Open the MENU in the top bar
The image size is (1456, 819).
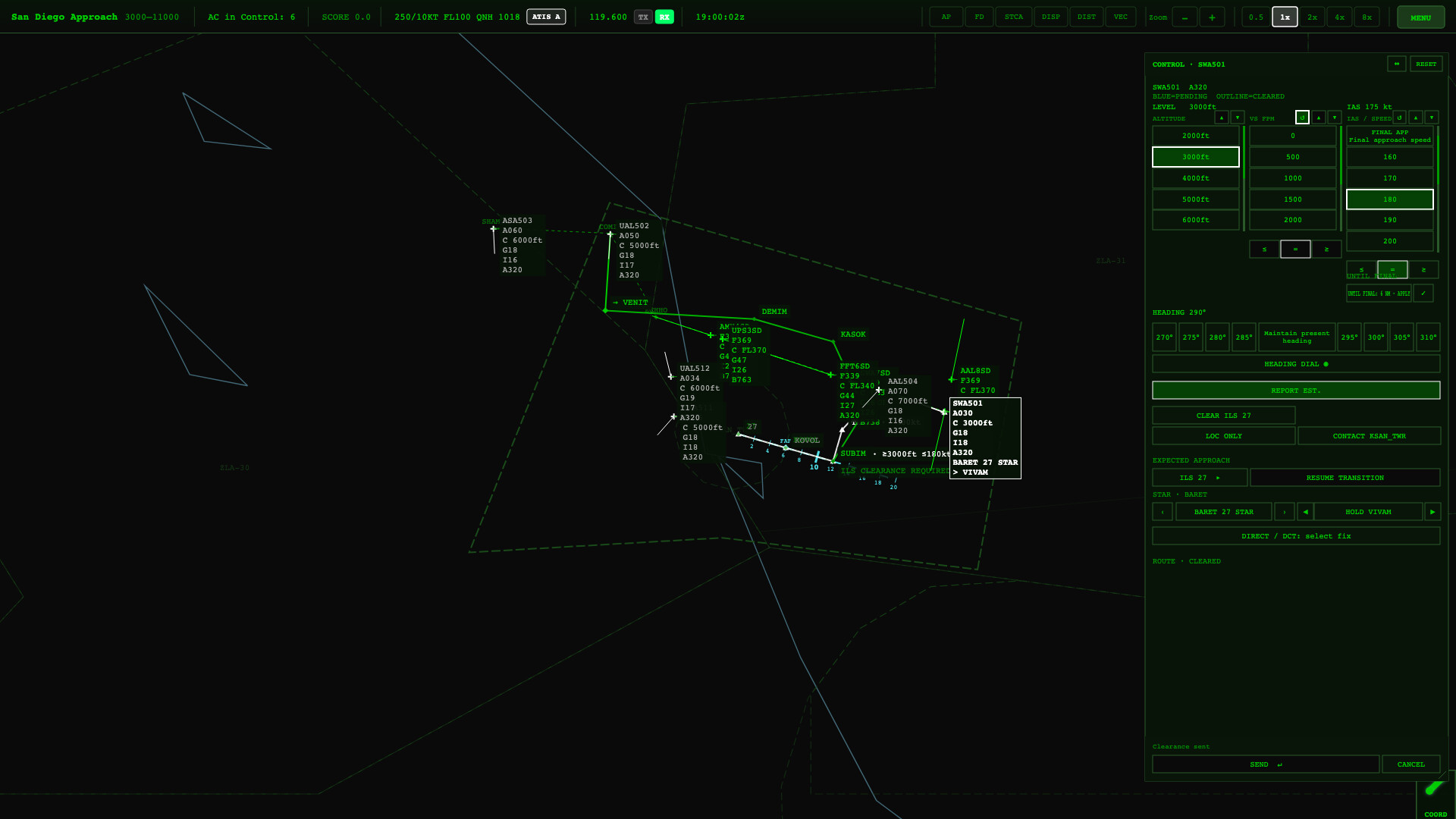coord(1421,17)
